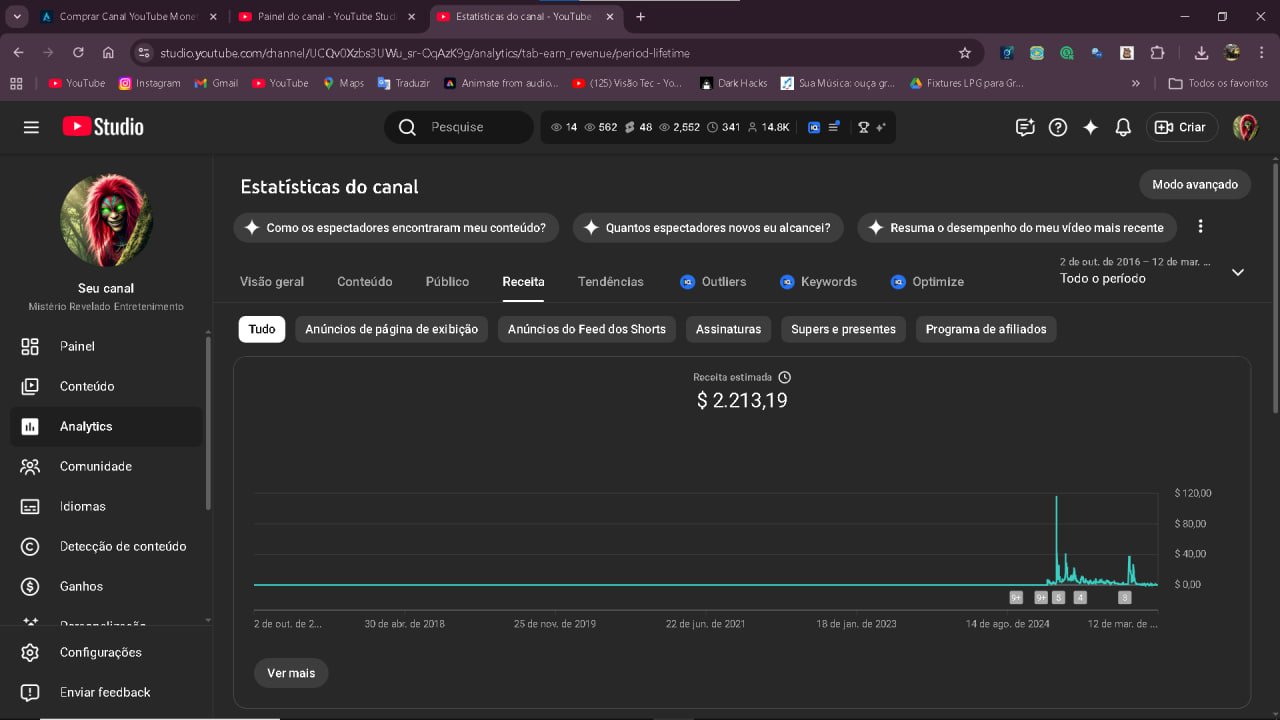Image resolution: width=1280 pixels, height=720 pixels.
Task: Open Ganhos in the sidebar
Action: [x=81, y=586]
